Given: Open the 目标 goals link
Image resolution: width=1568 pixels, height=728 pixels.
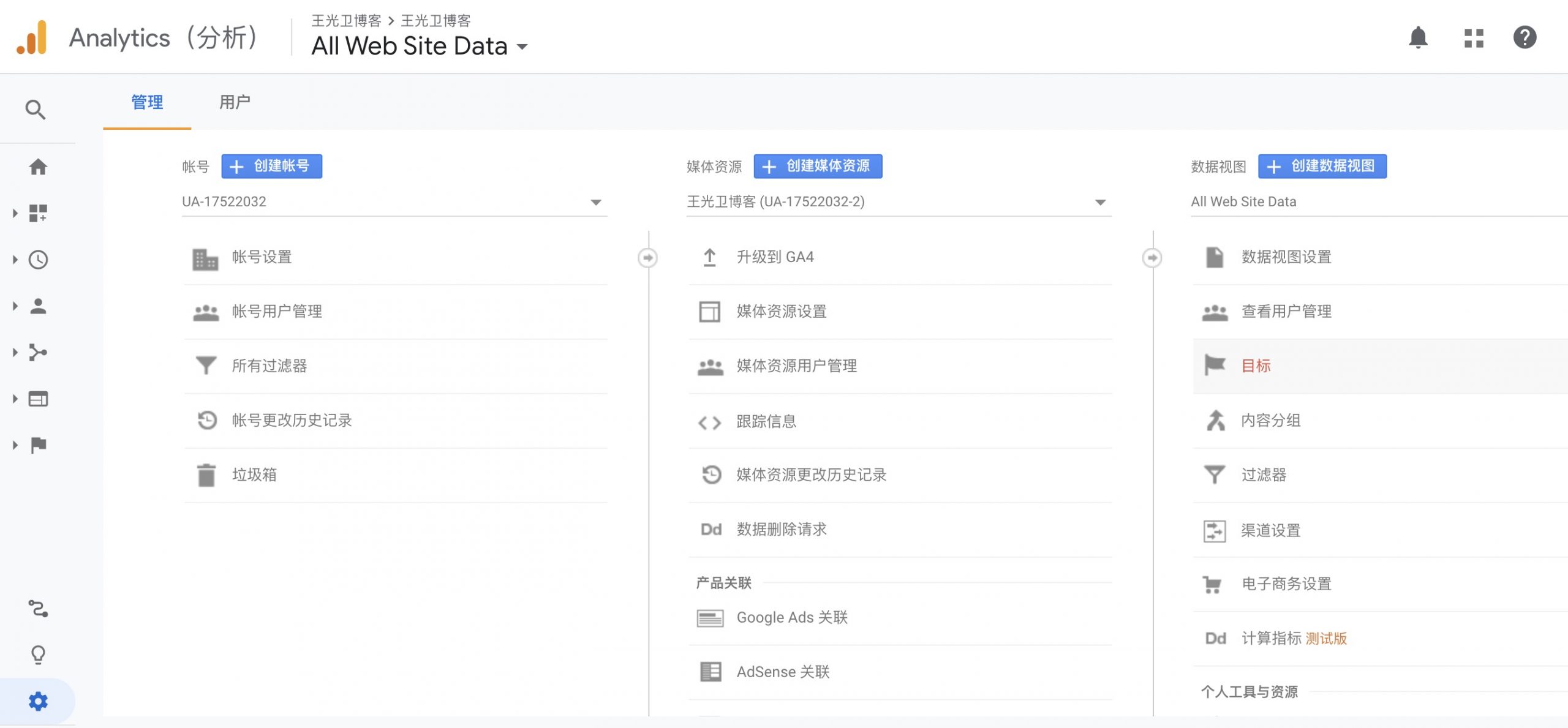Looking at the screenshot, I should point(1380,366).
